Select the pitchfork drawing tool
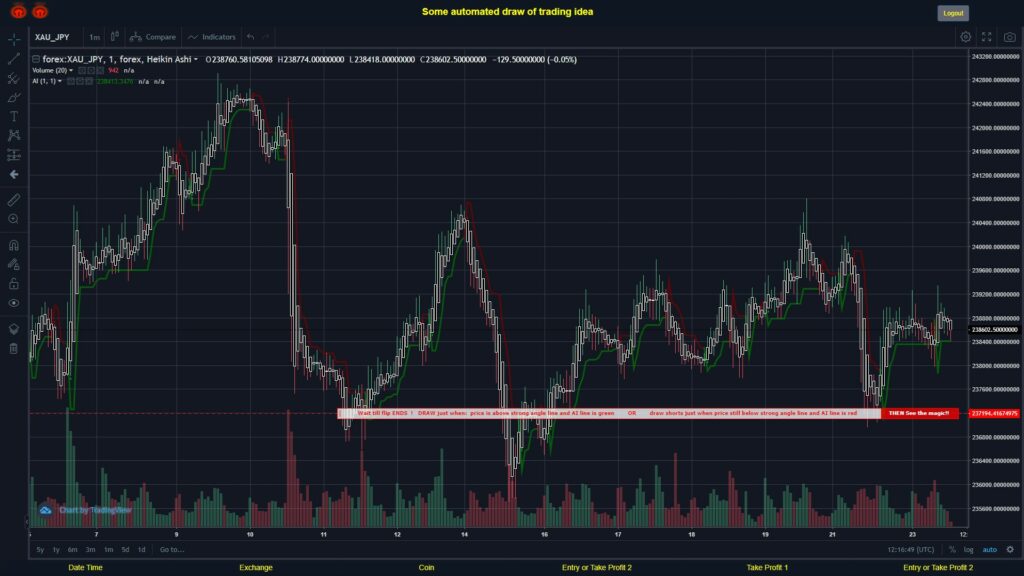 (x=14, y=78)
